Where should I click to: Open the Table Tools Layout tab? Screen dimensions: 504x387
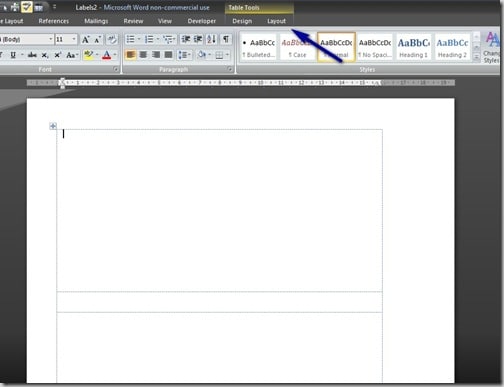276,21
